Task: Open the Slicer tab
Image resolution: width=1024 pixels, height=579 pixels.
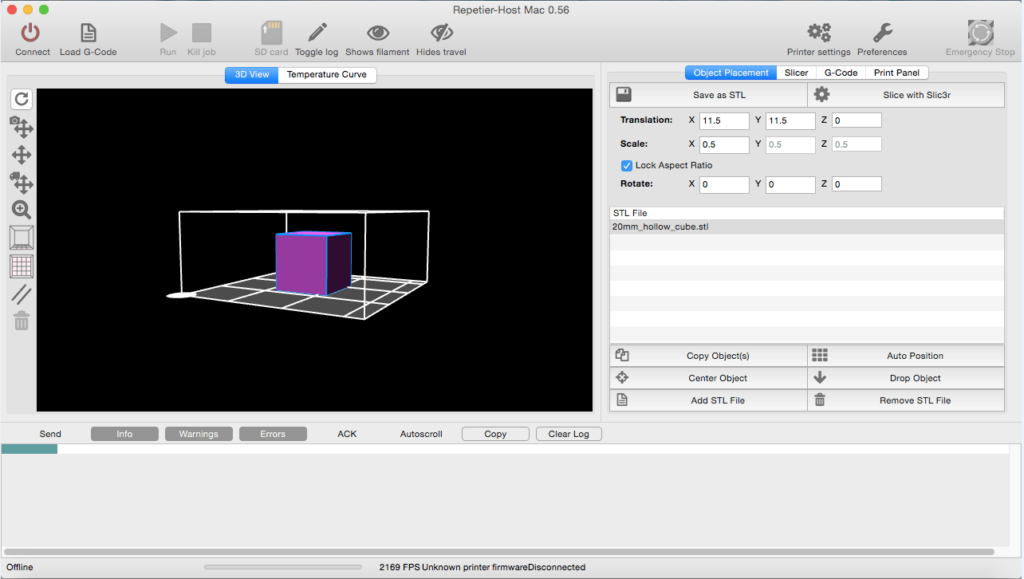Action: [x=796, y=72]
